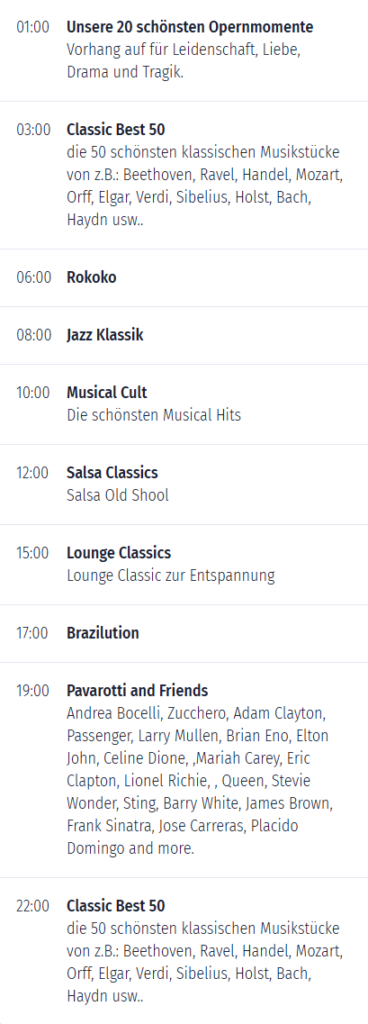
Task: Click the Salsa Old Shool description
Action: coord(117,496)
